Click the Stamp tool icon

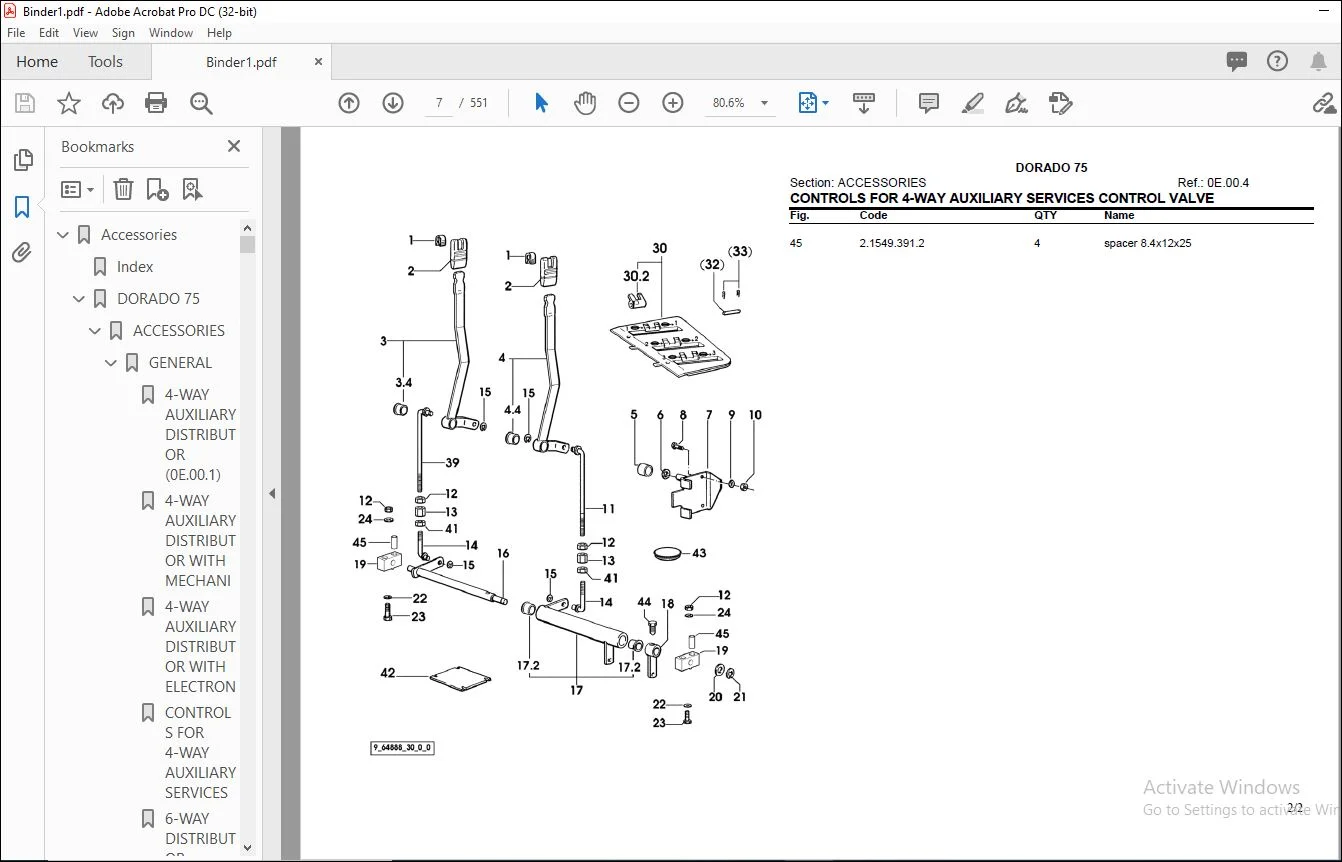1060,103
